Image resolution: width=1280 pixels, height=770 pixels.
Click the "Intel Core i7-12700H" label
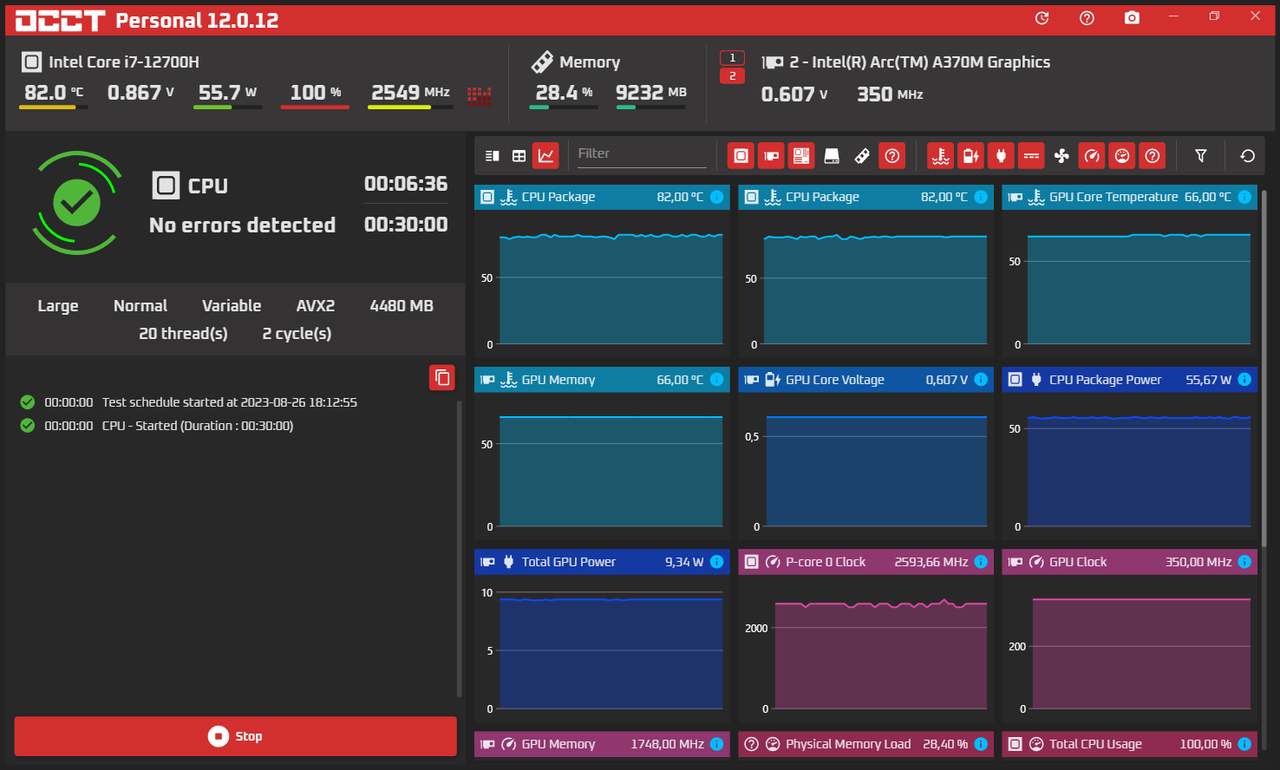tap(124, 62)
